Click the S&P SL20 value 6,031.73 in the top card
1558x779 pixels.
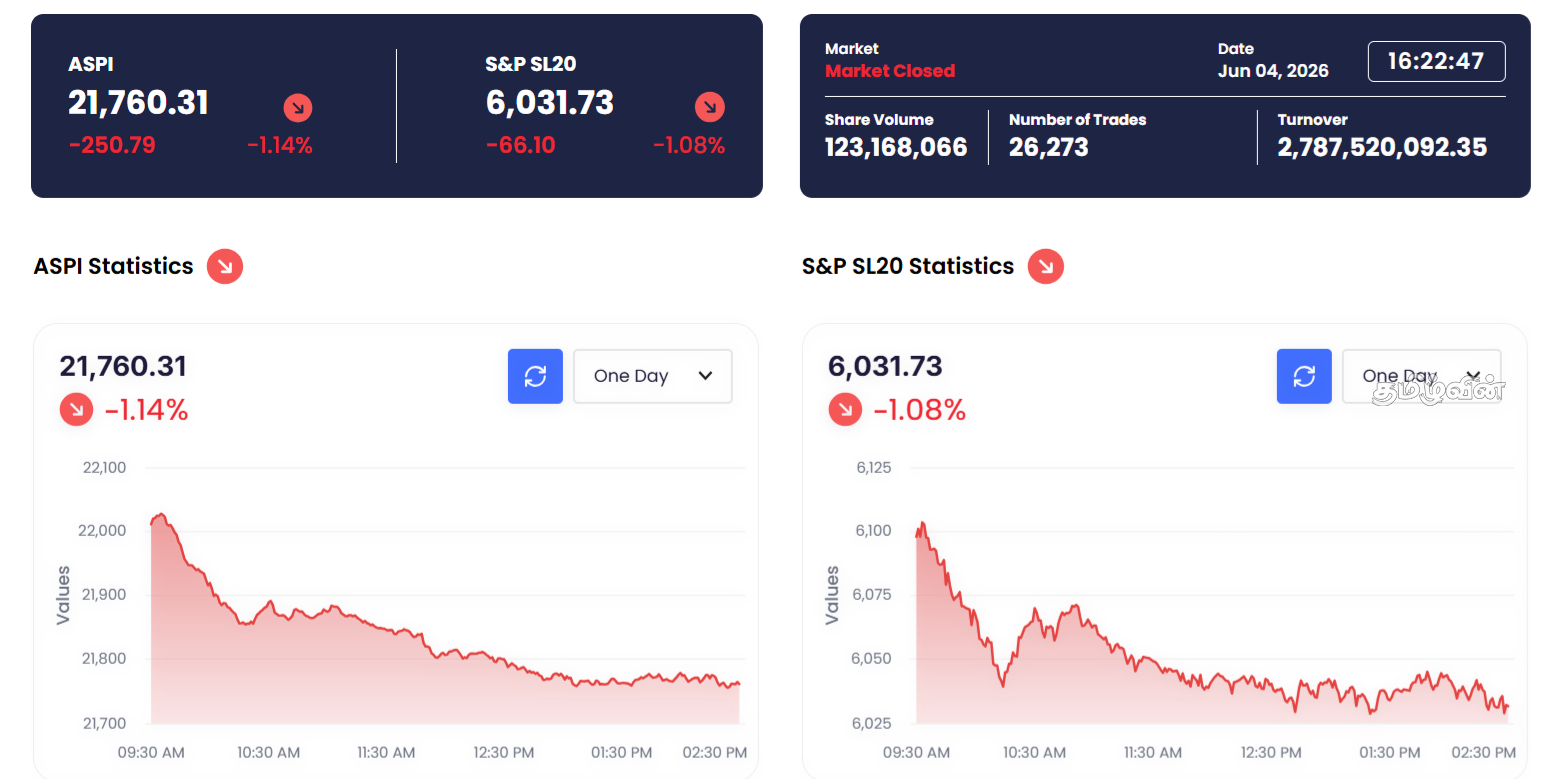(x=550, y=103)
